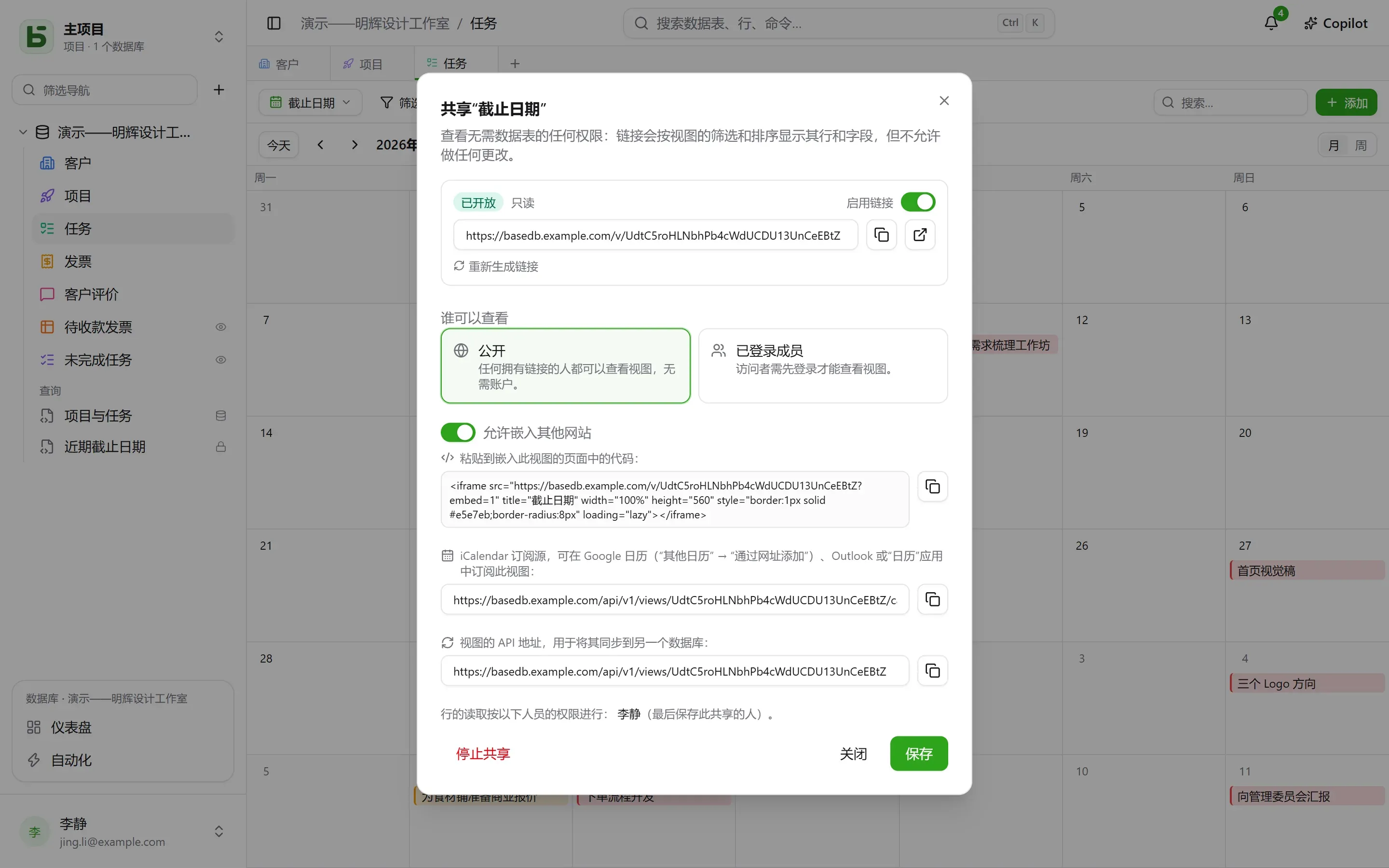Open user menu for 李静
The width and height of the screenshot is (1389, 868).
pyautogui.click(x=123, y=831)
